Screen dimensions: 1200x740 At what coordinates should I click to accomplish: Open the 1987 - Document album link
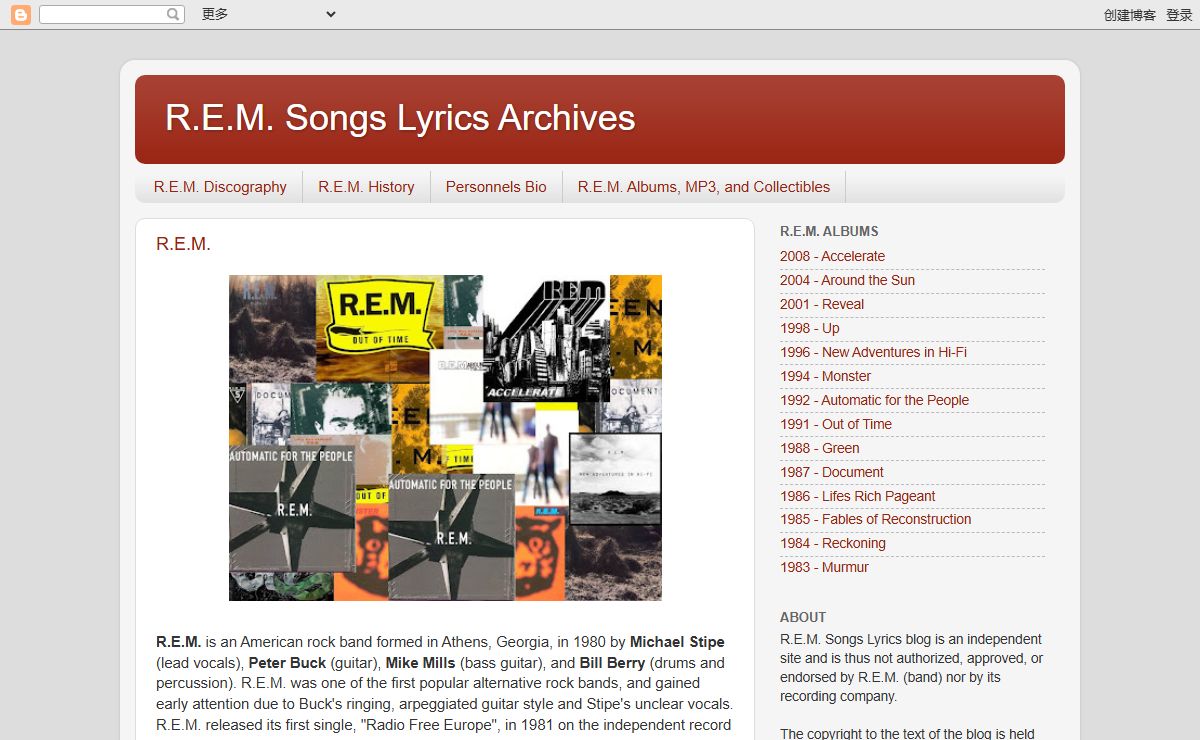pyautogui.click(x=832, y=472)
